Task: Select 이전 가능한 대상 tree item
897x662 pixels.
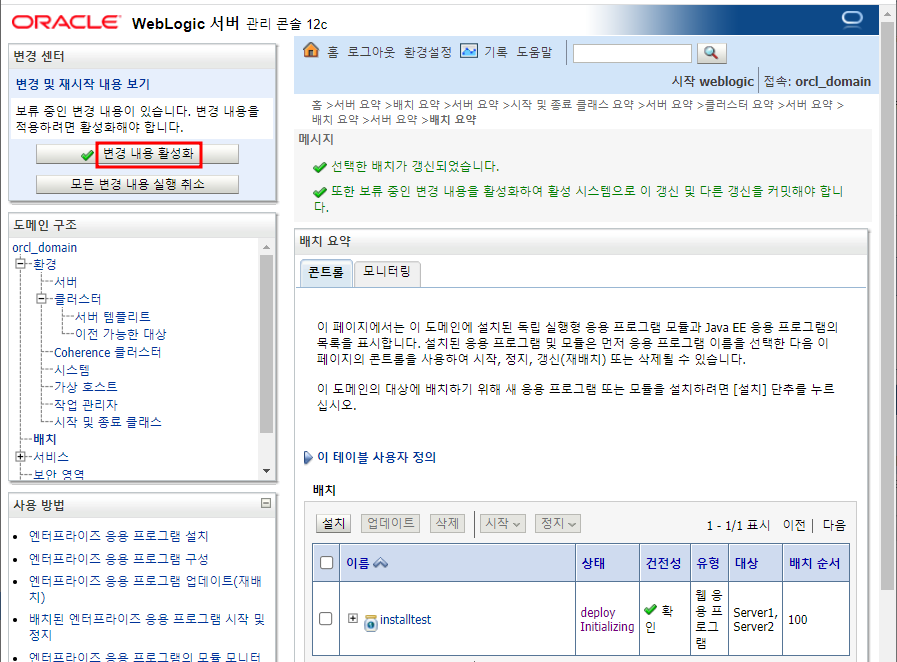Action: (x=121, y=334)
